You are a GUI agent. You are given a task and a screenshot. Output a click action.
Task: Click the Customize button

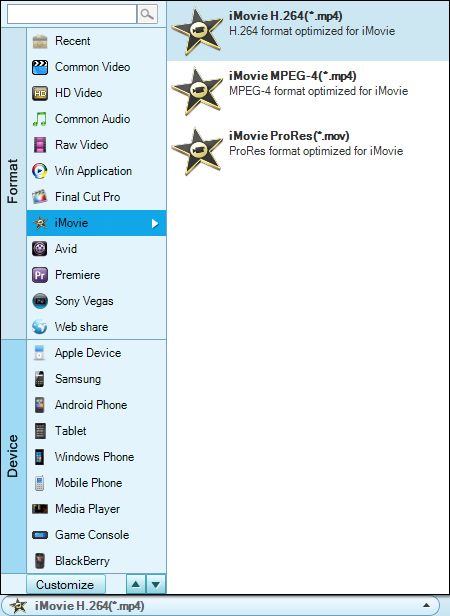pyautogui.click(x=66, y=584)
